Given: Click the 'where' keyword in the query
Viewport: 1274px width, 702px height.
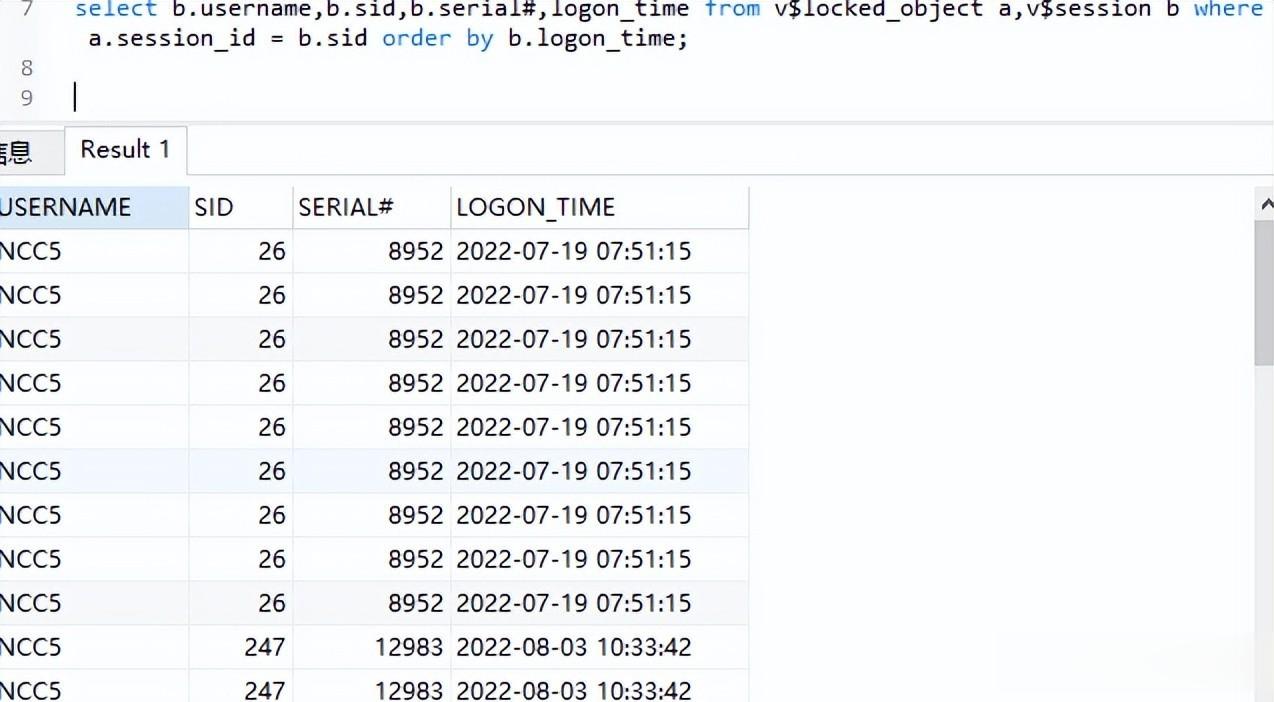Looking at the screenshot, I should [x=1228, y=9].
